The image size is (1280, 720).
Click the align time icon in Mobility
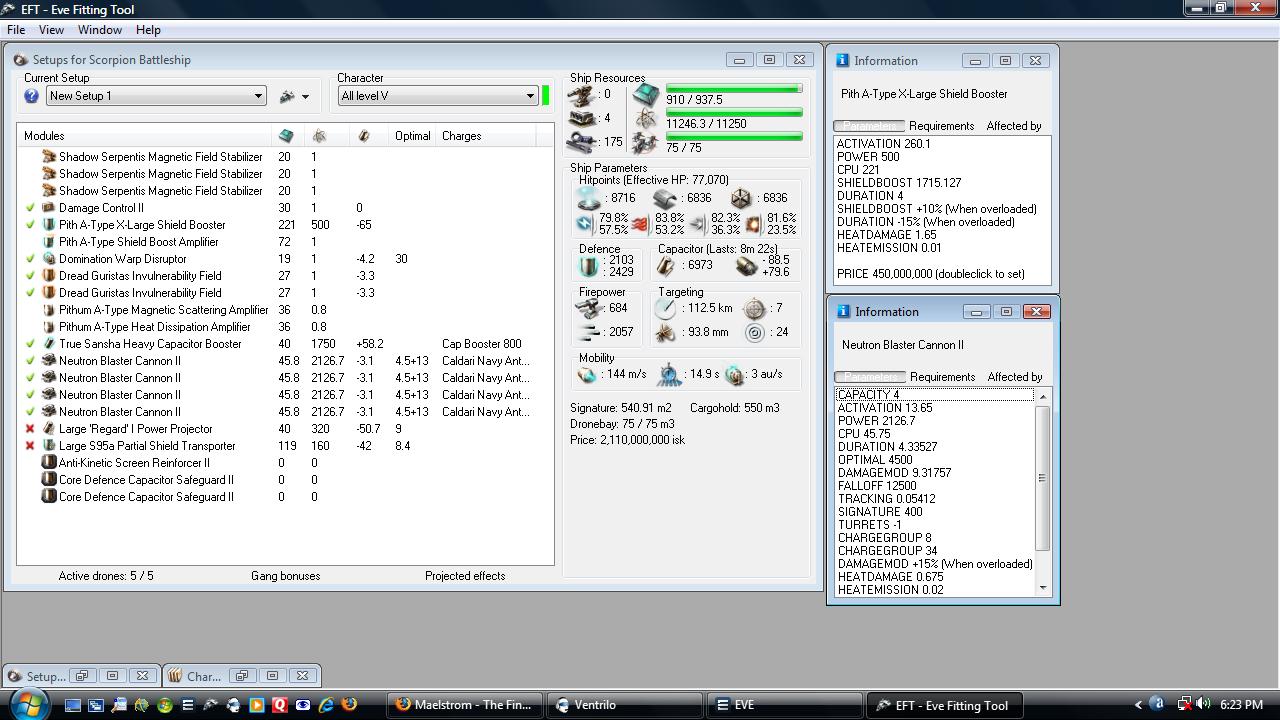pyautogui.click(x=669, y=375)
